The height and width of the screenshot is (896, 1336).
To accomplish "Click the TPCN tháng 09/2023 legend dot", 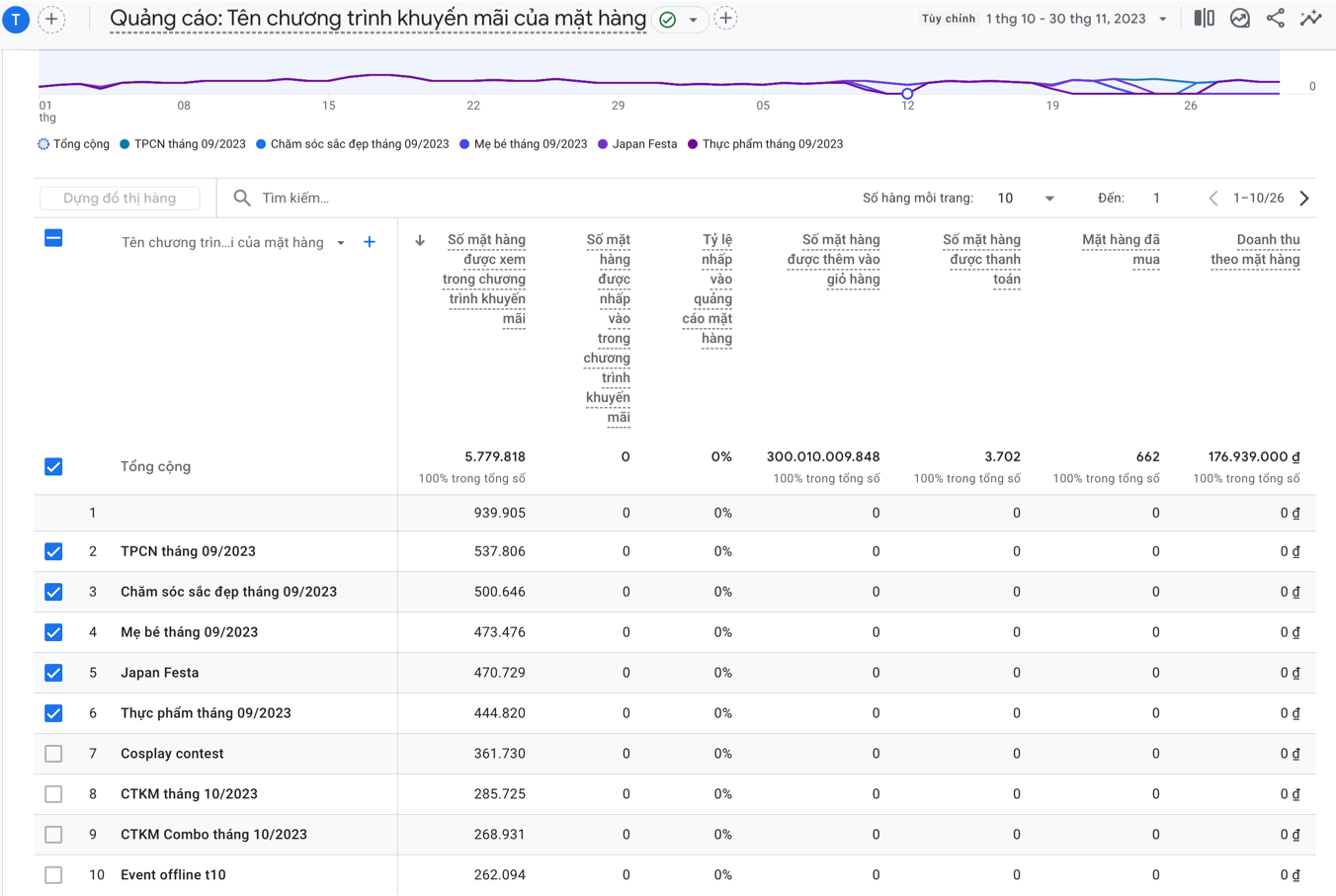I will point(125,144).
